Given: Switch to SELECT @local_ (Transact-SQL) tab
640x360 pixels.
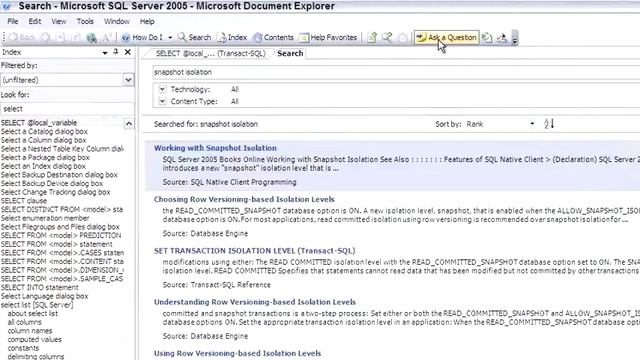Looking at the screenshot, I should [210, 53].
